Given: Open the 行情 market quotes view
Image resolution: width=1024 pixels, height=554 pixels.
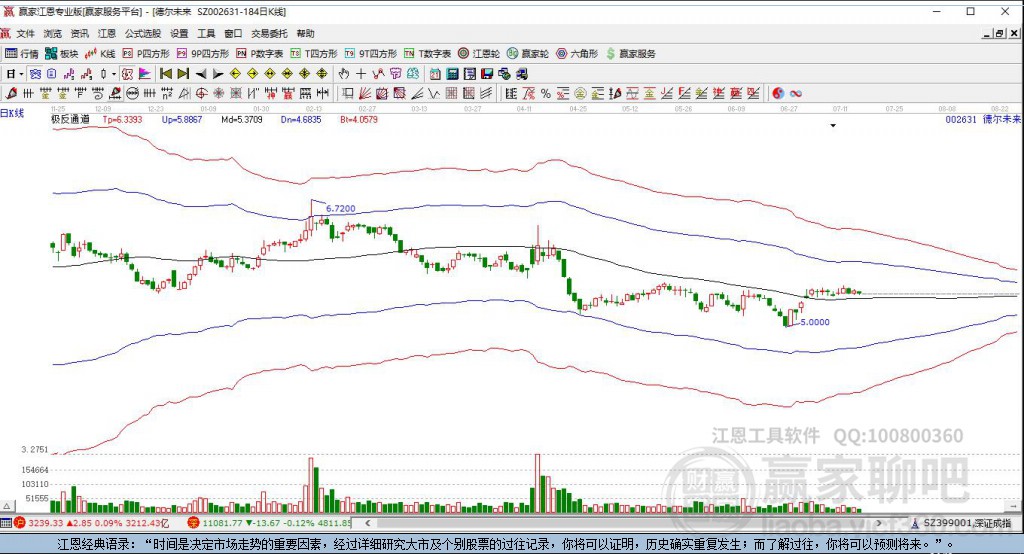Looking at the screenshot, I should pos(21,53).
